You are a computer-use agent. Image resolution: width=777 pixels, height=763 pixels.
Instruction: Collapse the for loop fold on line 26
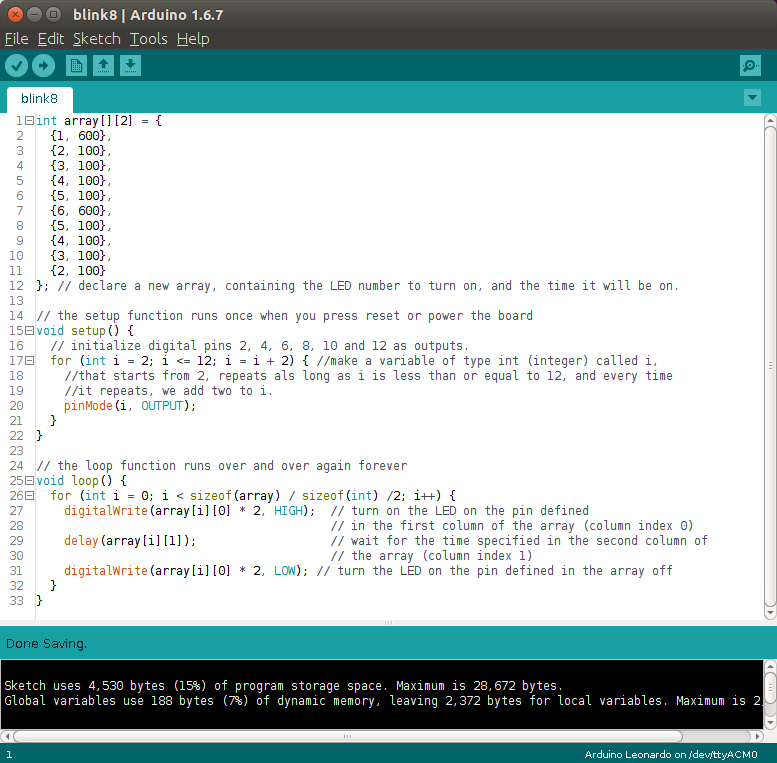pyautogui.click(x=29, y=495)
